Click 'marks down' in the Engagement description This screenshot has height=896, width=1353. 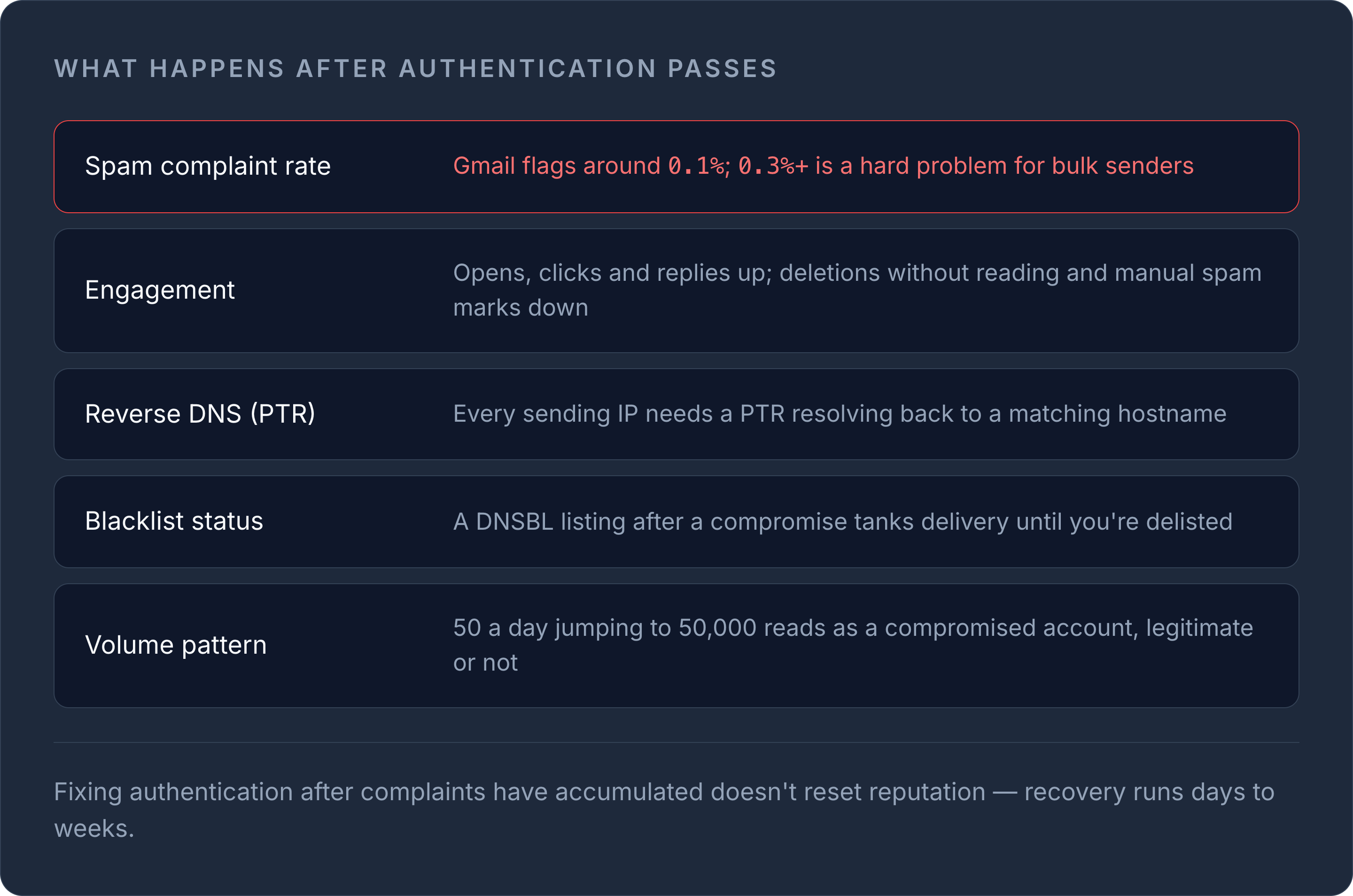click(x=520, y=308)
